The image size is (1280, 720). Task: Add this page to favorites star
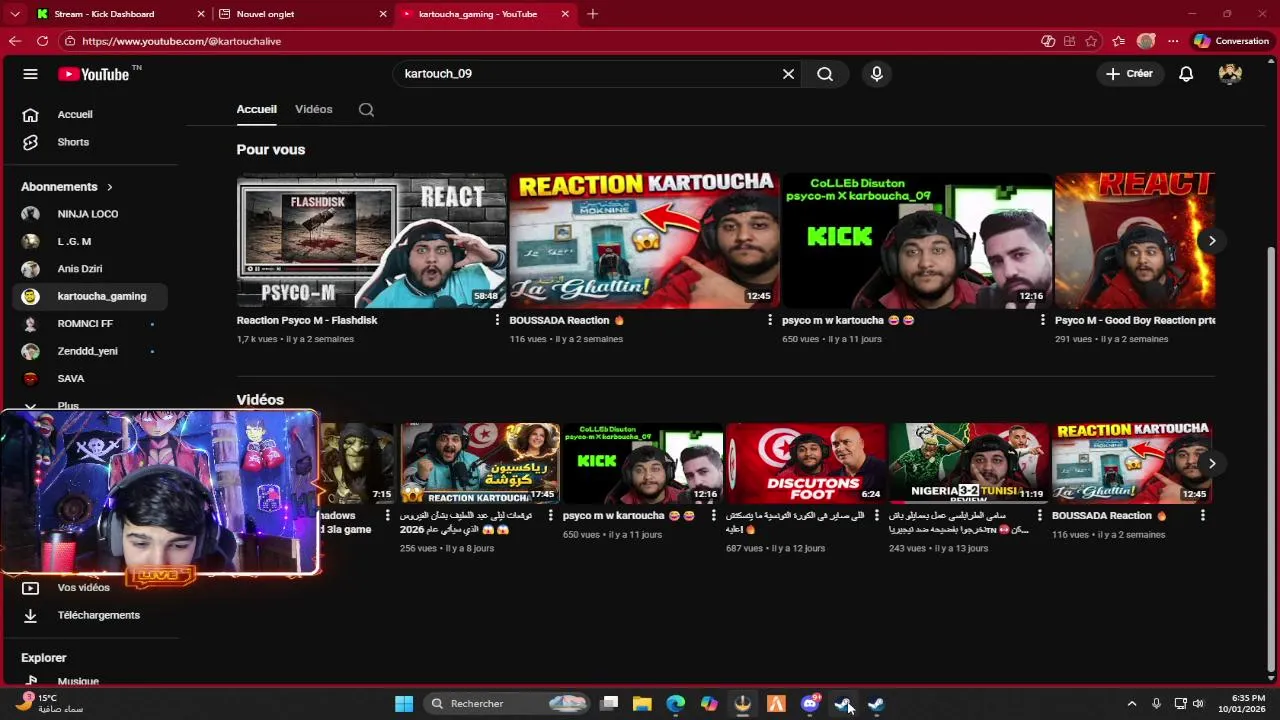pos(1091,41)
